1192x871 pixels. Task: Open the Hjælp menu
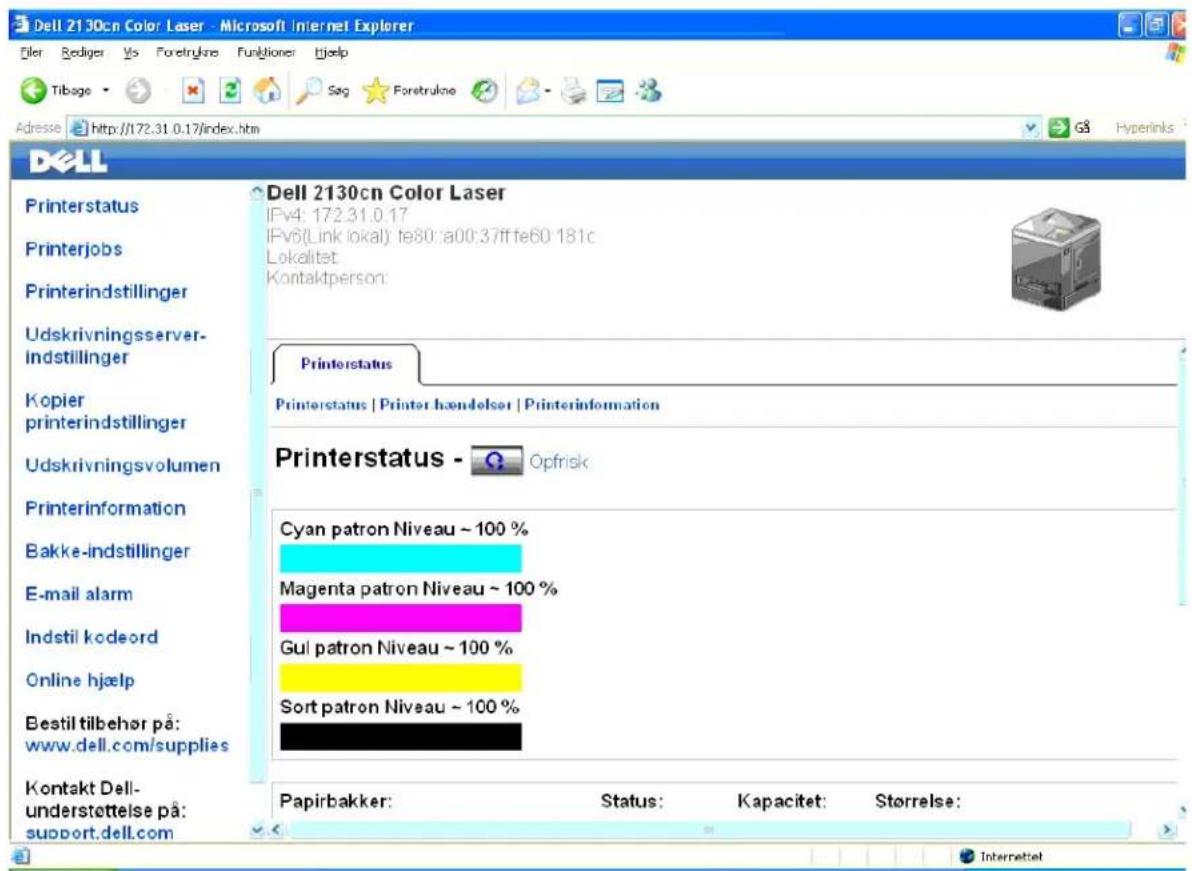point(331,52)
